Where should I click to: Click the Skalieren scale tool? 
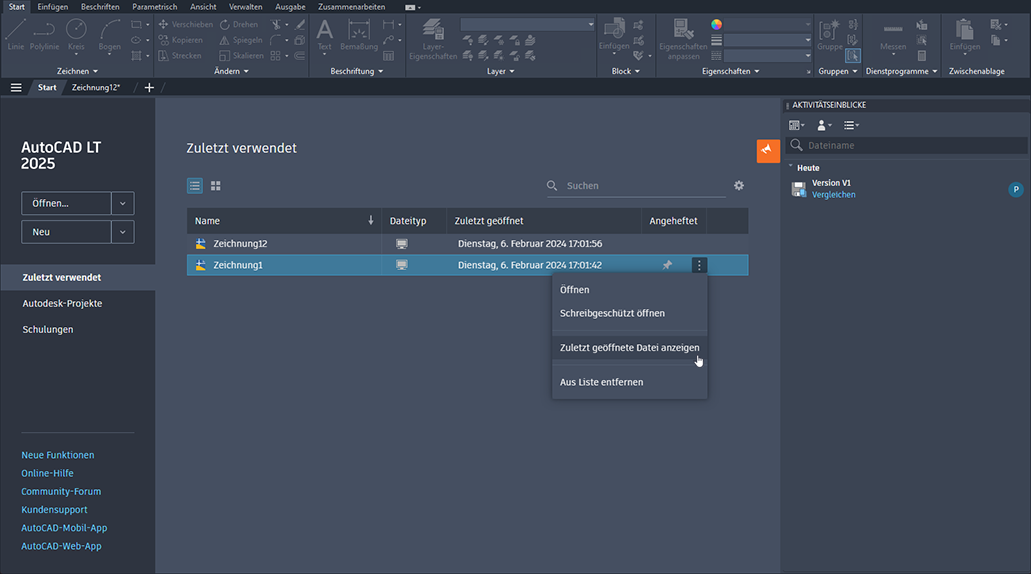point(241,56)
